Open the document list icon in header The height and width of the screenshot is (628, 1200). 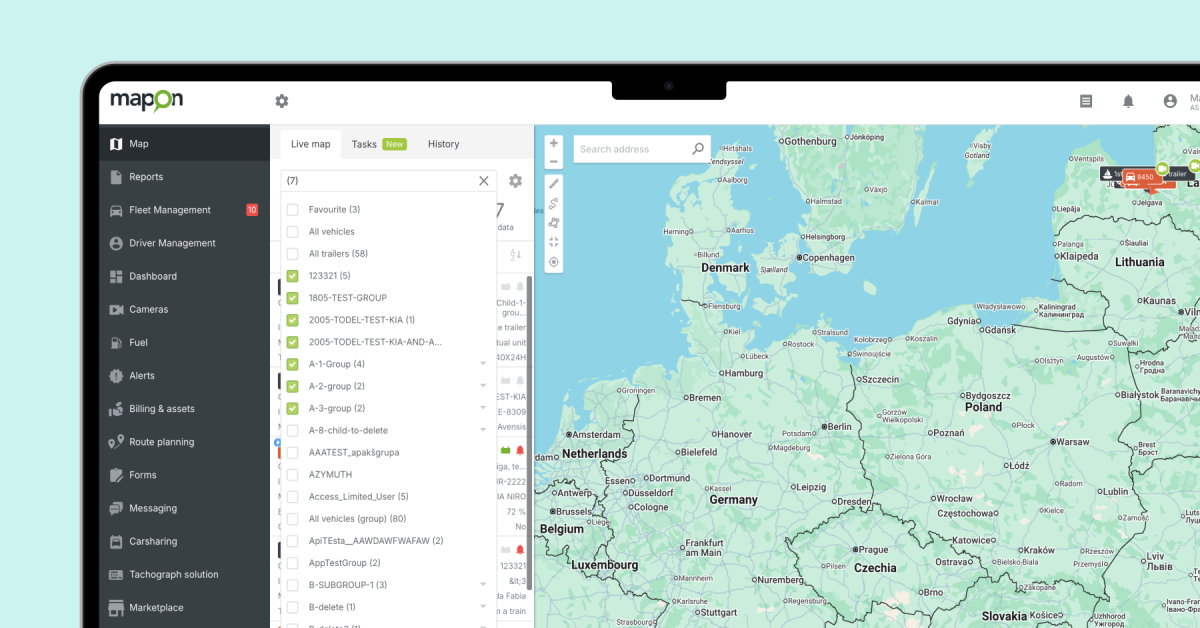(x=1086, y=101)
